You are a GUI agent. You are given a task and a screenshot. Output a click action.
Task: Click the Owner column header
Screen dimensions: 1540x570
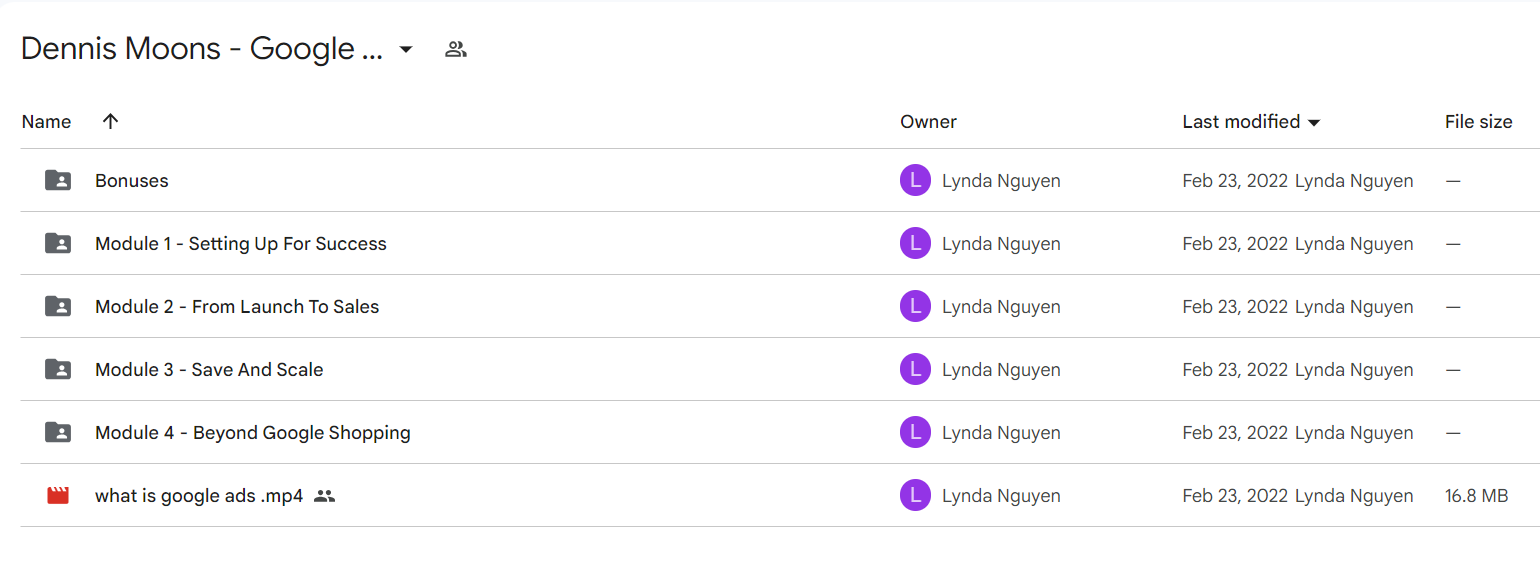[x=928, y=122]
